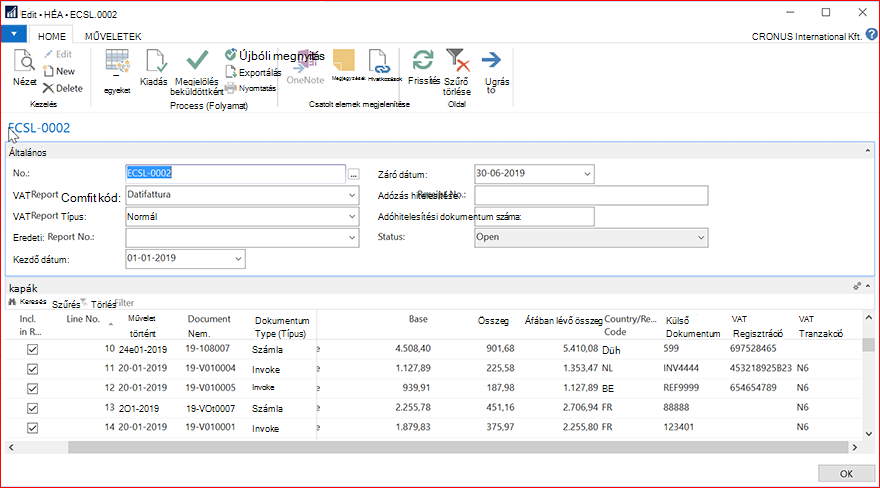This screenshot has height=488, width=880.
Task: Select document number 19-V010004 cell
Action: click(210, 369)
